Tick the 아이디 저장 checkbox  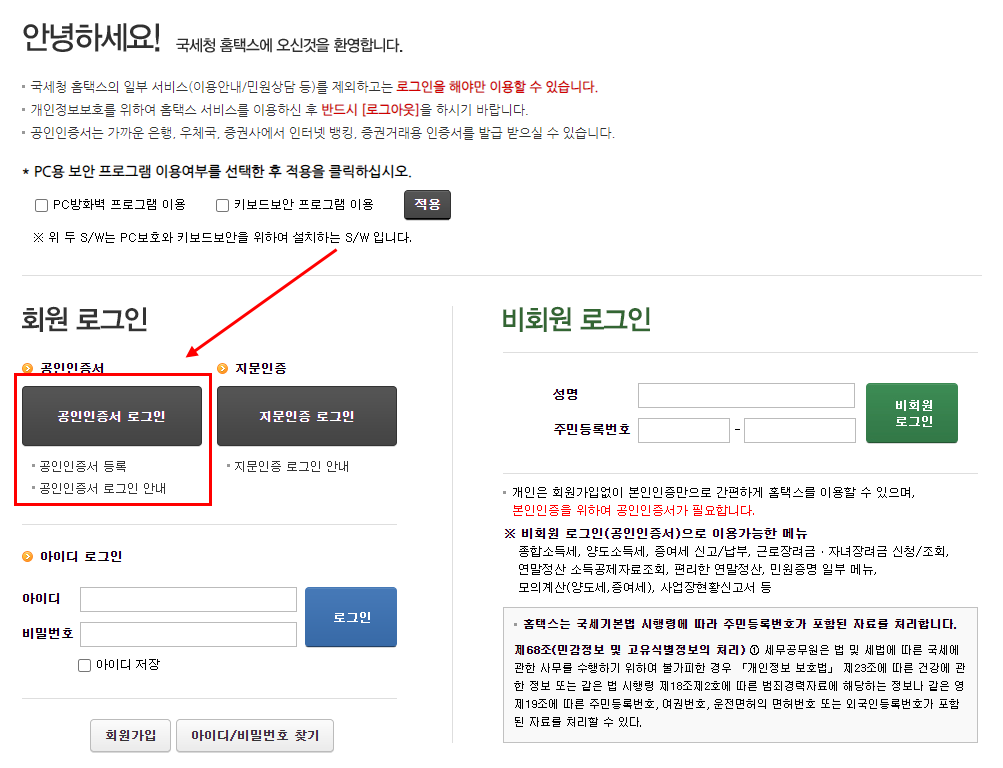(x=84, y=666)
